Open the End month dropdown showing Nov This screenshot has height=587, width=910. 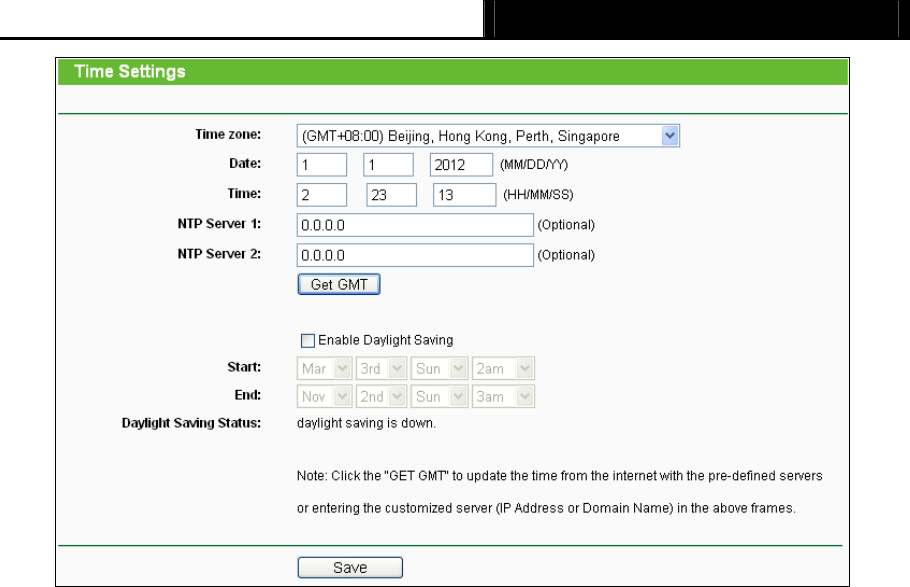click(x=324, y=397)
